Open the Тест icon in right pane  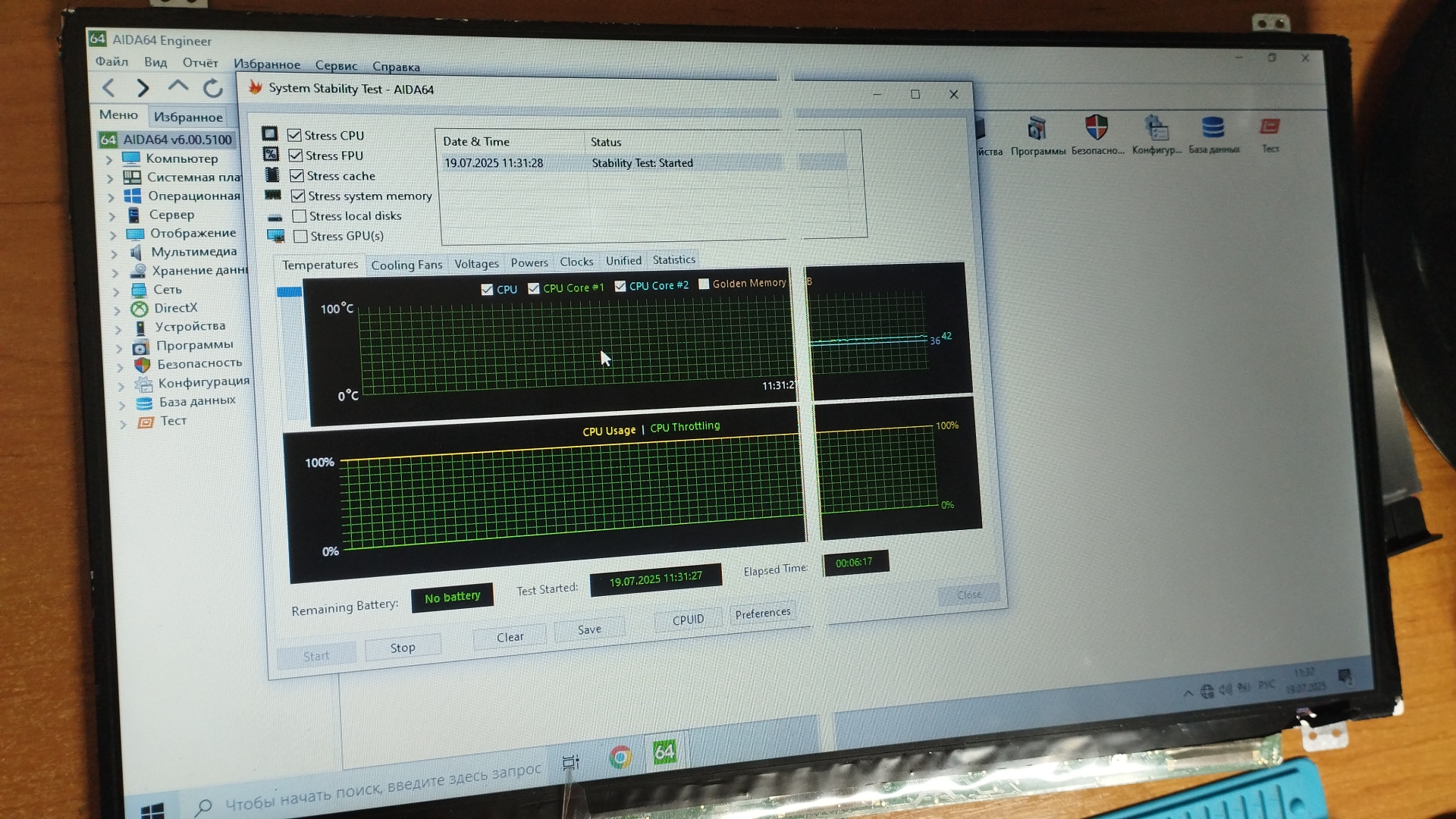tap(1269, 127)
